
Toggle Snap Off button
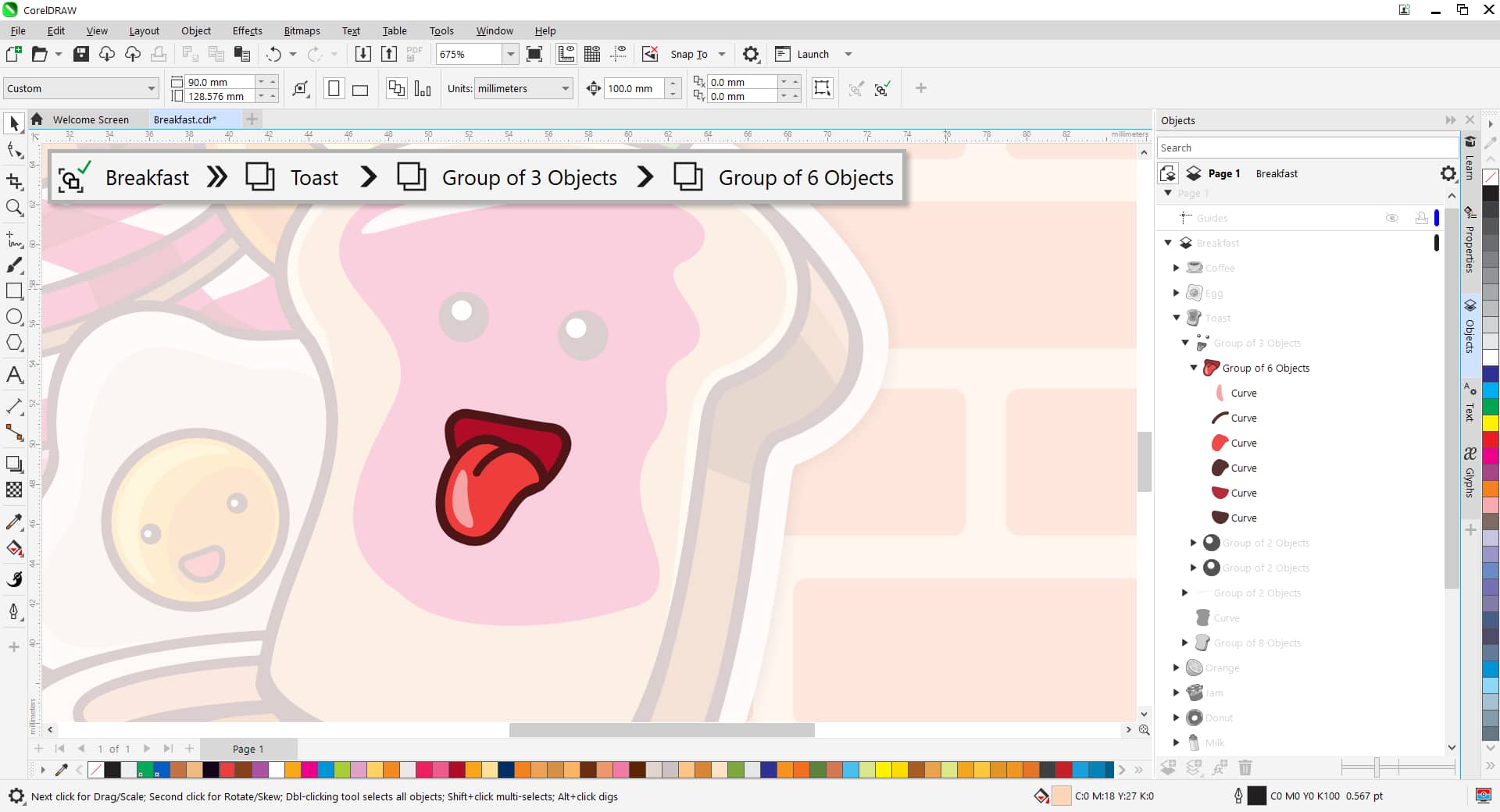(650, 54)
